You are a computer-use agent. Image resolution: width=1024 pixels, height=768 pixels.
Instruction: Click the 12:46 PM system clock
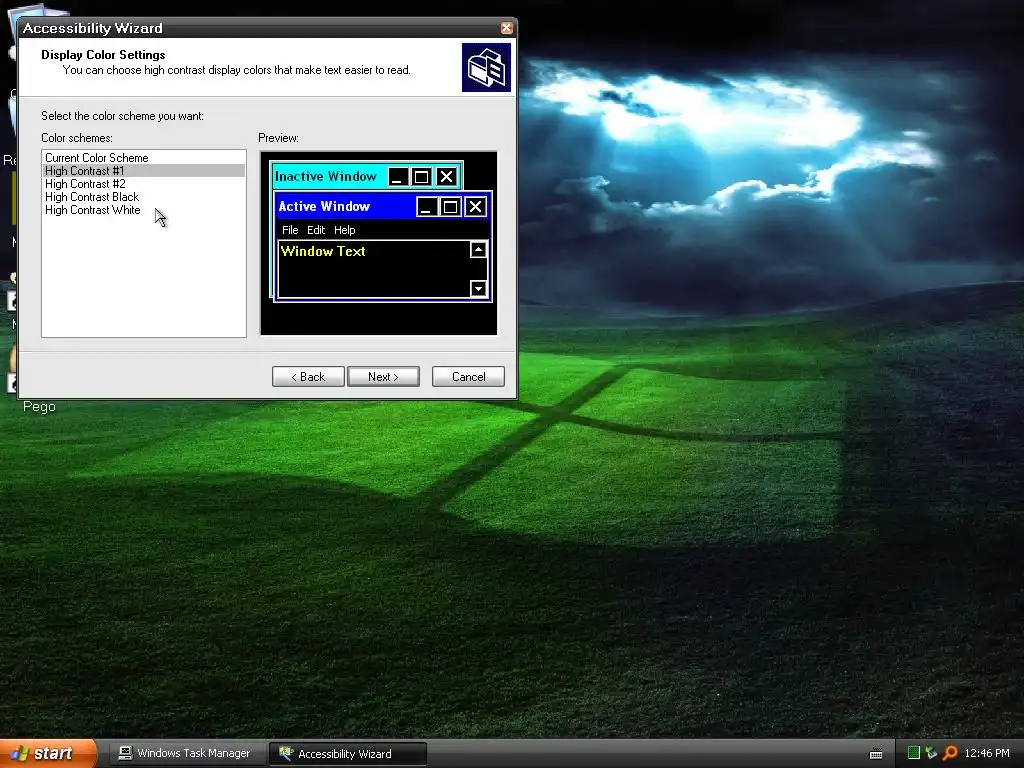987,754
